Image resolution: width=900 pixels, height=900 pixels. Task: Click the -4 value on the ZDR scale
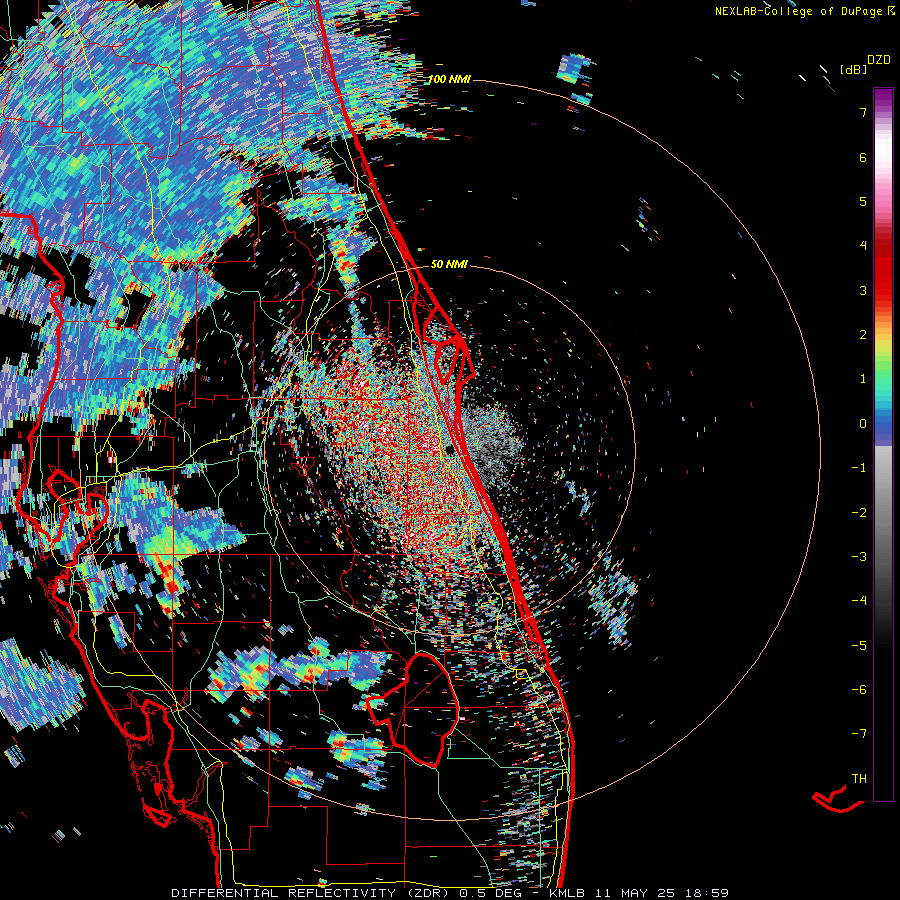click(x=859, y=600)
